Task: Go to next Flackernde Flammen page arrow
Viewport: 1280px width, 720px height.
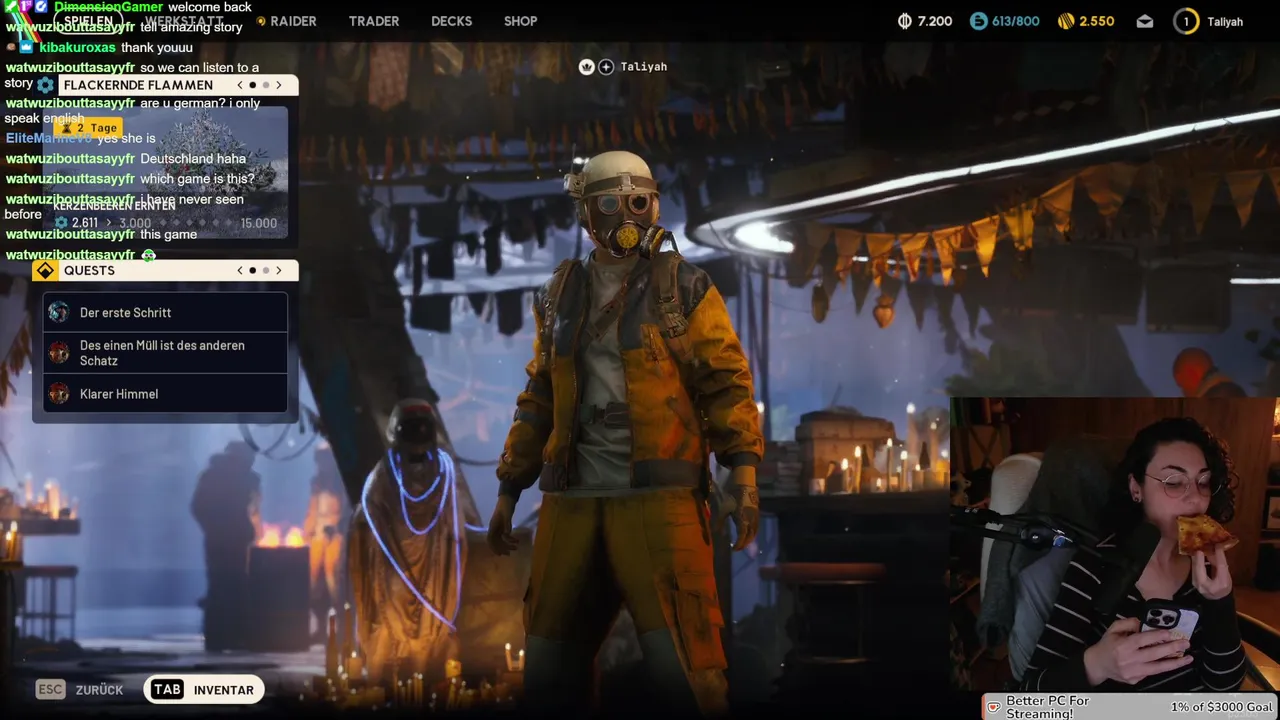Action: coord(279,85)
